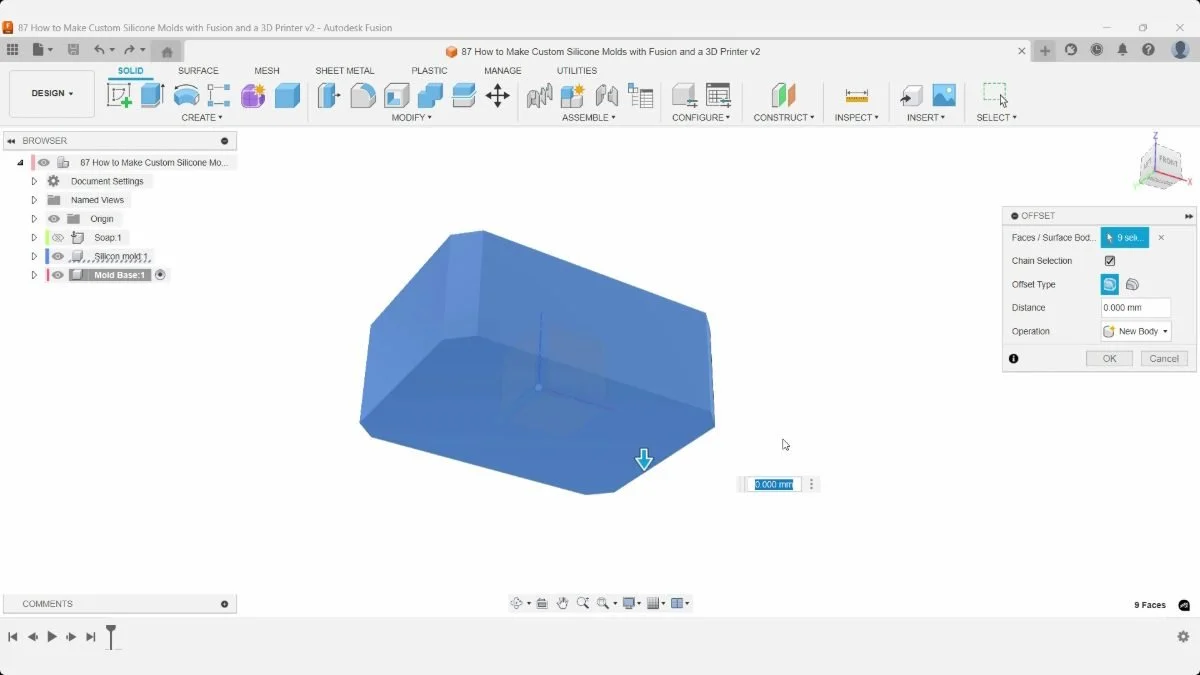Show the hidden Soap:1 component
The height and width of the screenshot is (675, 1200).
coord(57,238)
